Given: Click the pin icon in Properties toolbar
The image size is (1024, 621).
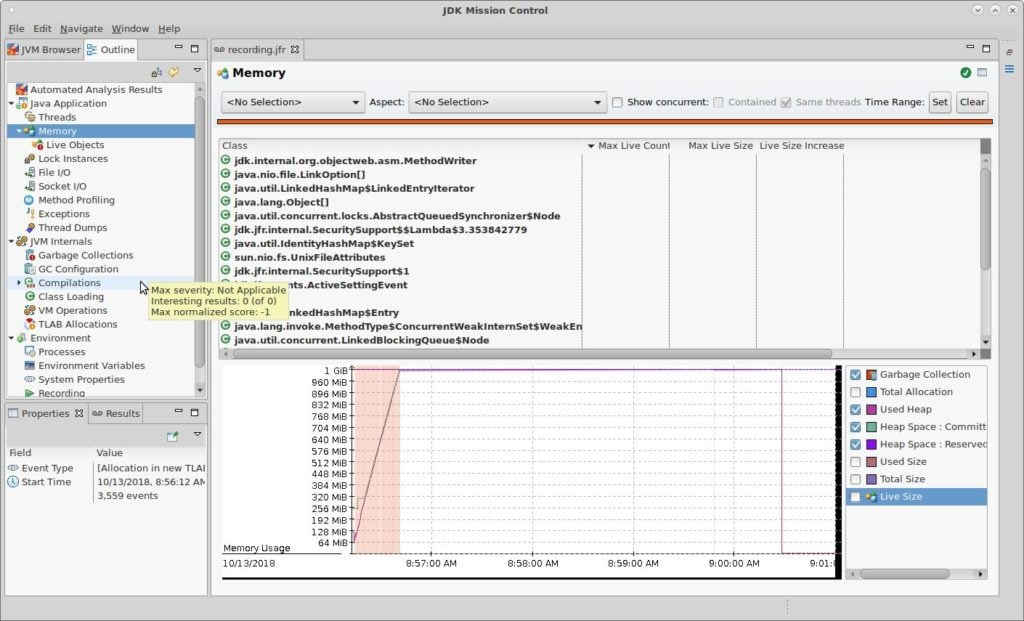Looking at the screenshot, I should click(x=172, y=436).
